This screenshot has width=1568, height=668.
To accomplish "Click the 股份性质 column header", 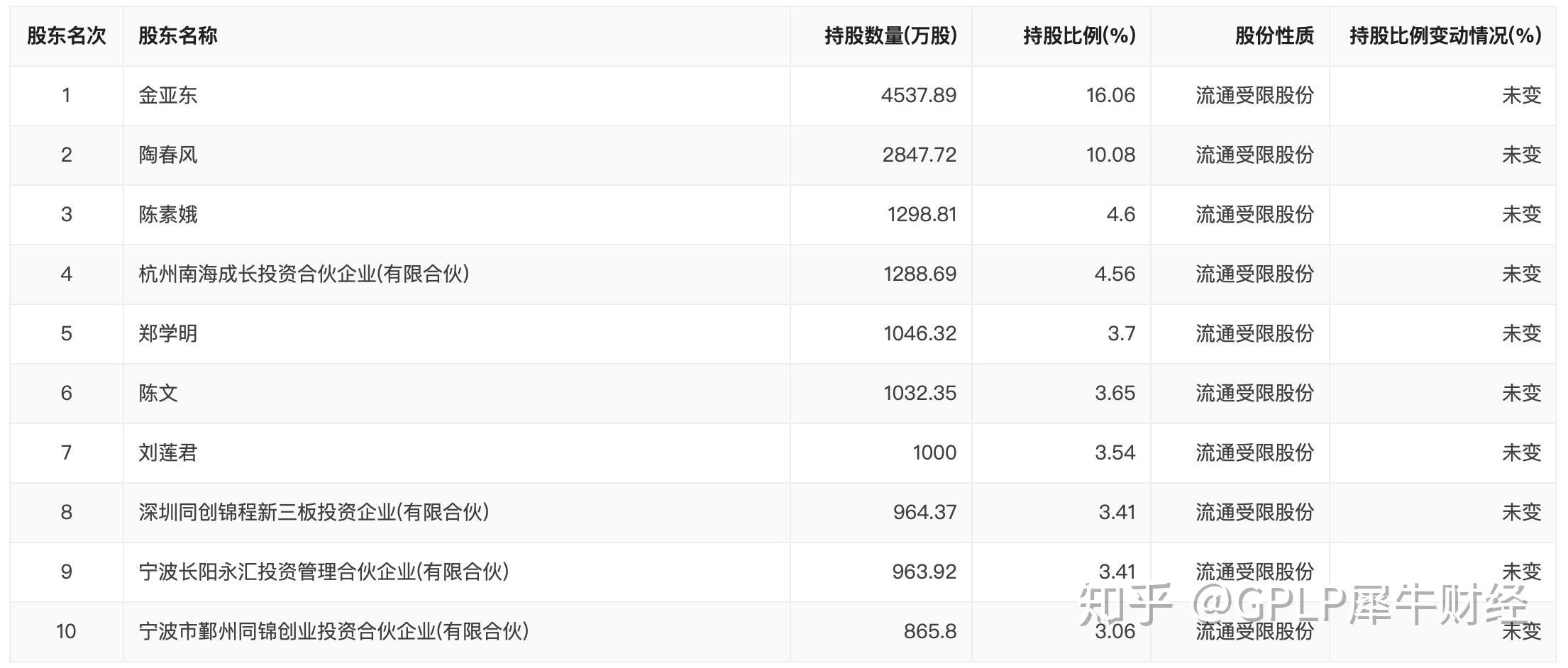I will click(1274, 35).
